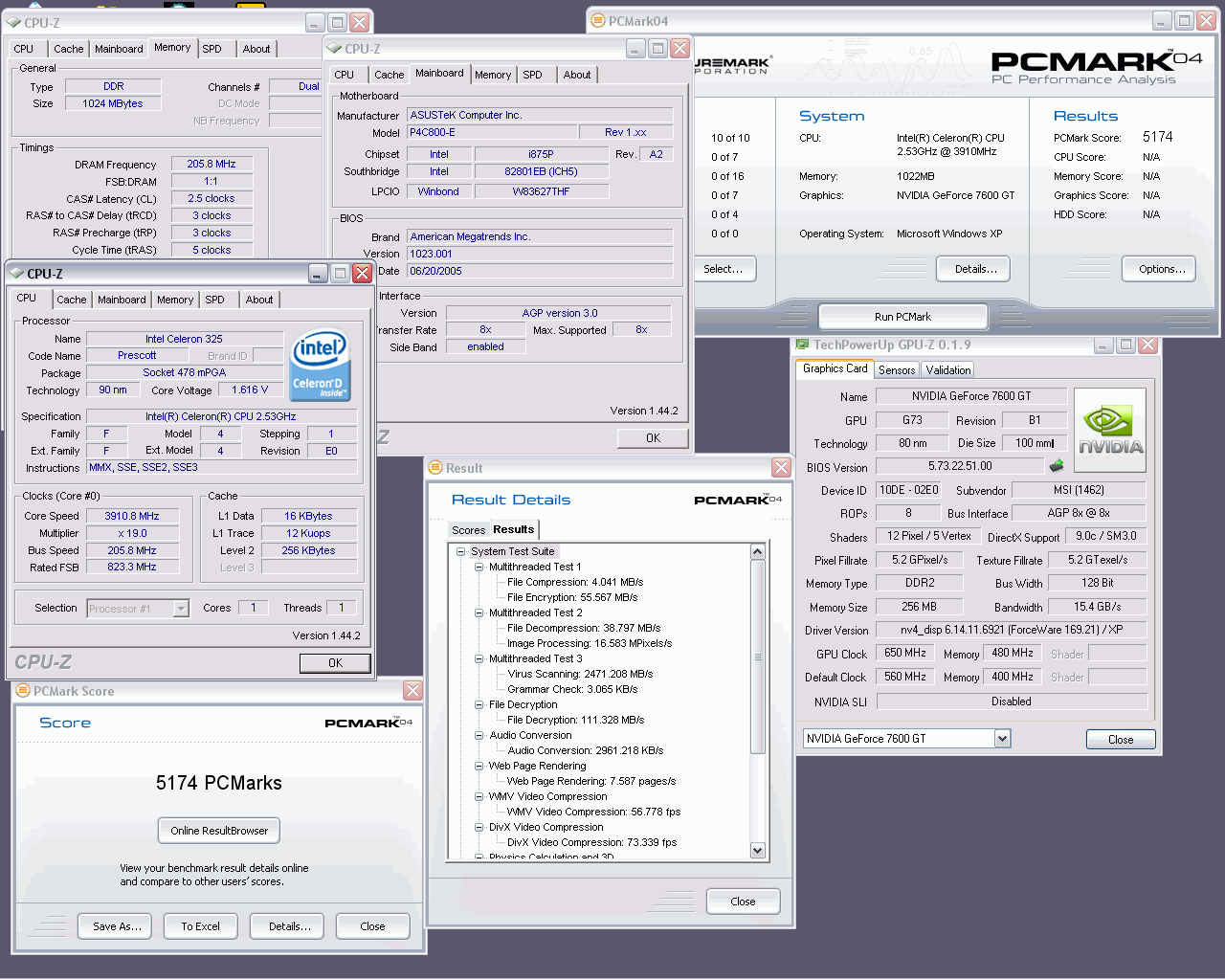Export score with To Excel button
The height and width of the screenshot is (980, 1225).
pyautogui.click(x=200, y=926)
